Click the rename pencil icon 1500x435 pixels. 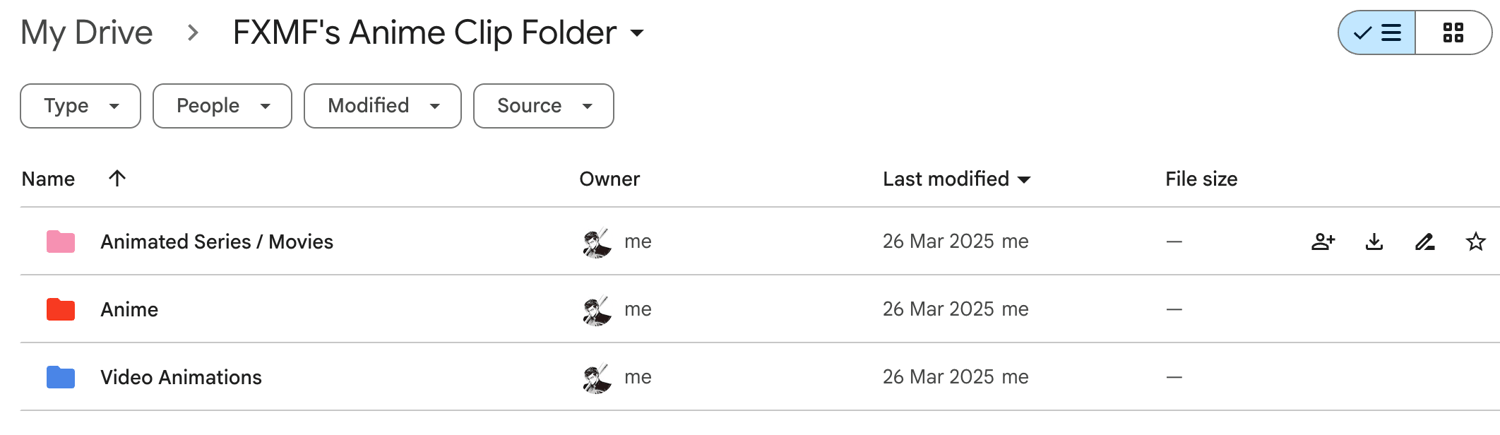[x=1425, y=242]
